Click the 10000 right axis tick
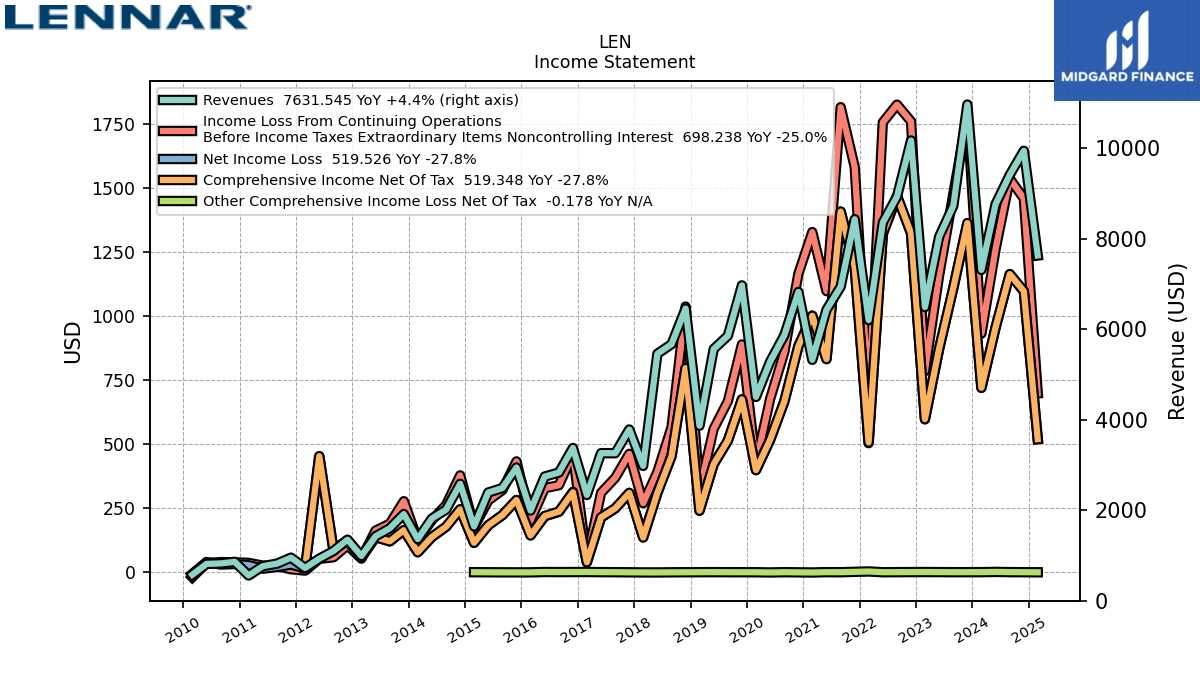Viewport: 1200px width, 675px height. pos(1126,149)
